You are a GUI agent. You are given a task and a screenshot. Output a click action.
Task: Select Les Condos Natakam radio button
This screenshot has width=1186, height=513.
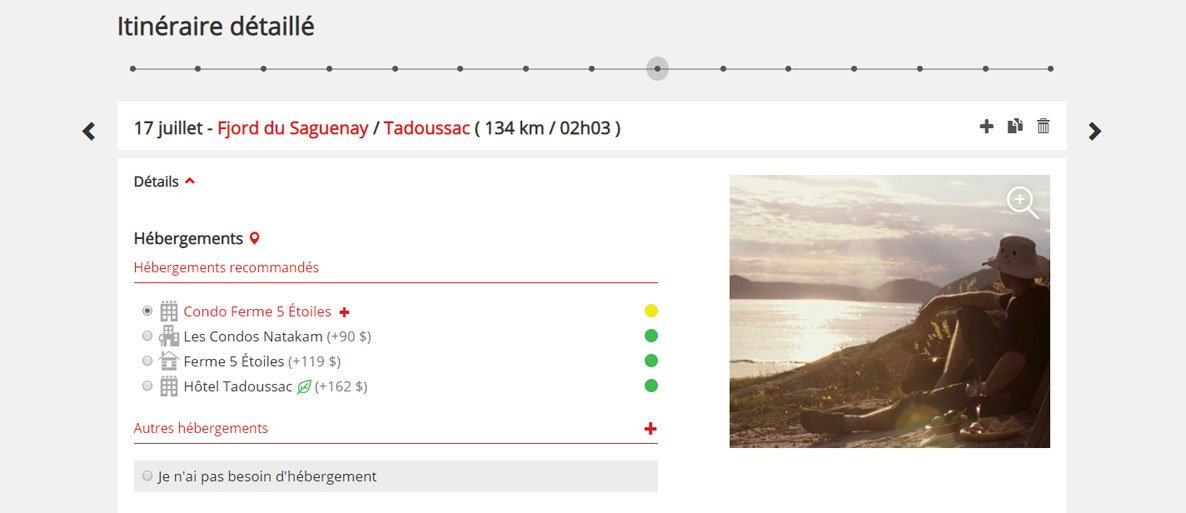coord(147,336)
